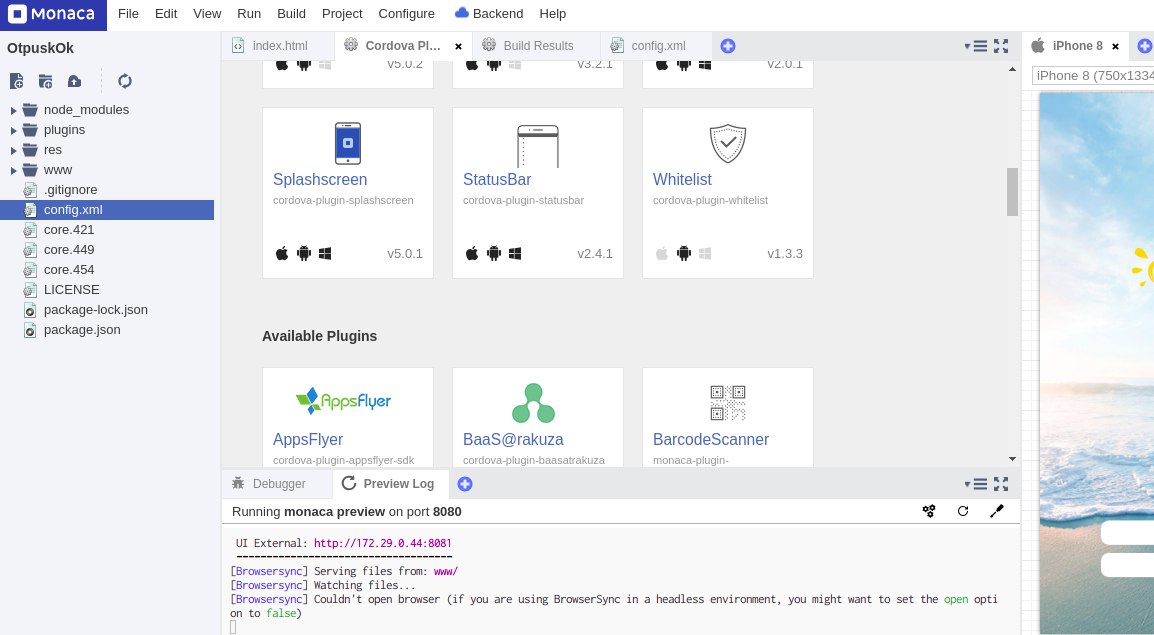Image resolution: width=1154 pixels, height=635 pixels.
Task: Click the Backend cloud icon
Action: click(461, 13)
